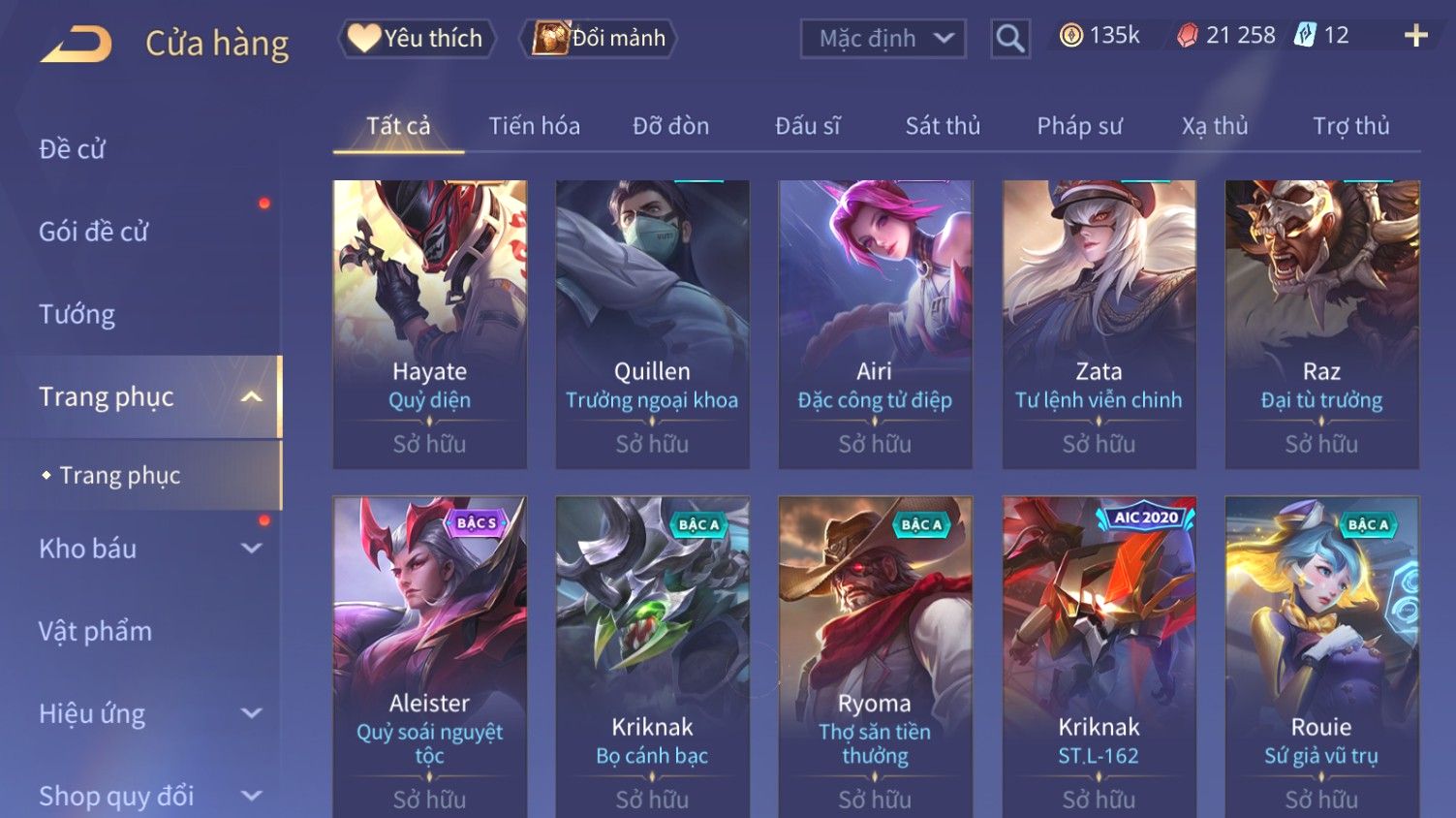
Task: Expand the Shop quy đổi section
Action: (x=251, y=796)
